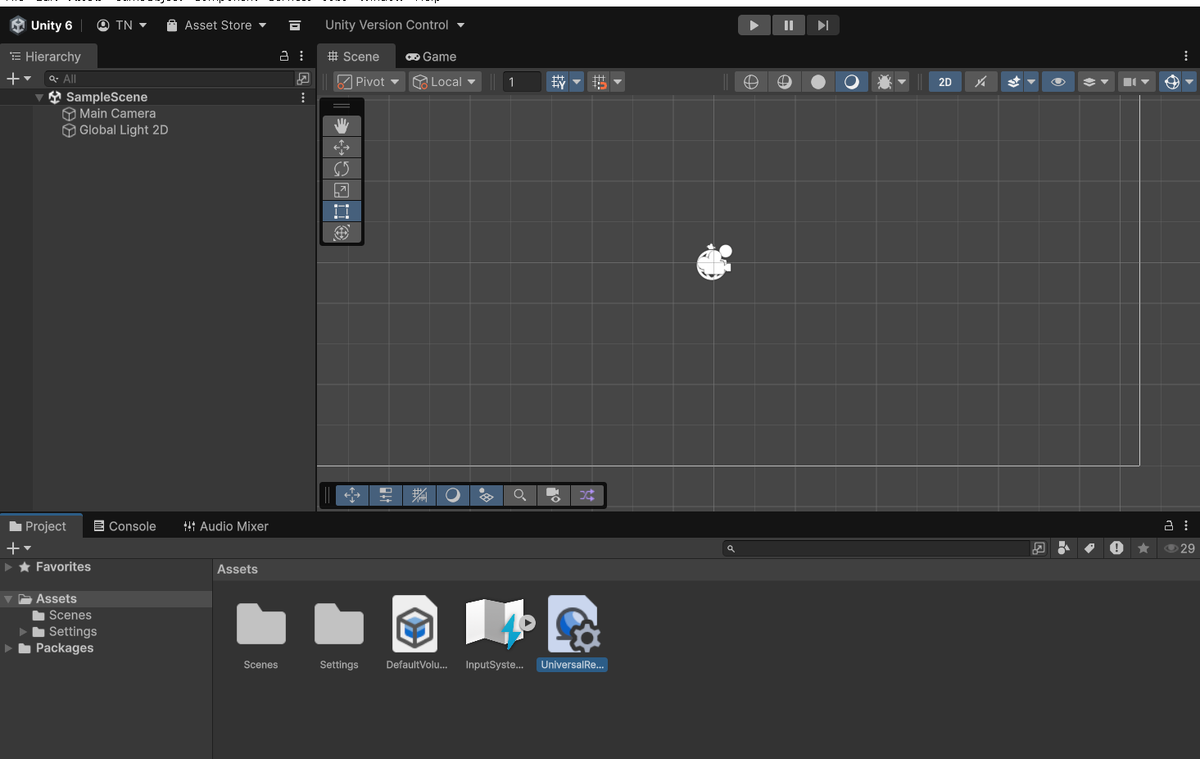Open Project panel three-dot options menu

pyautogui.click(x=1187, y=526)
